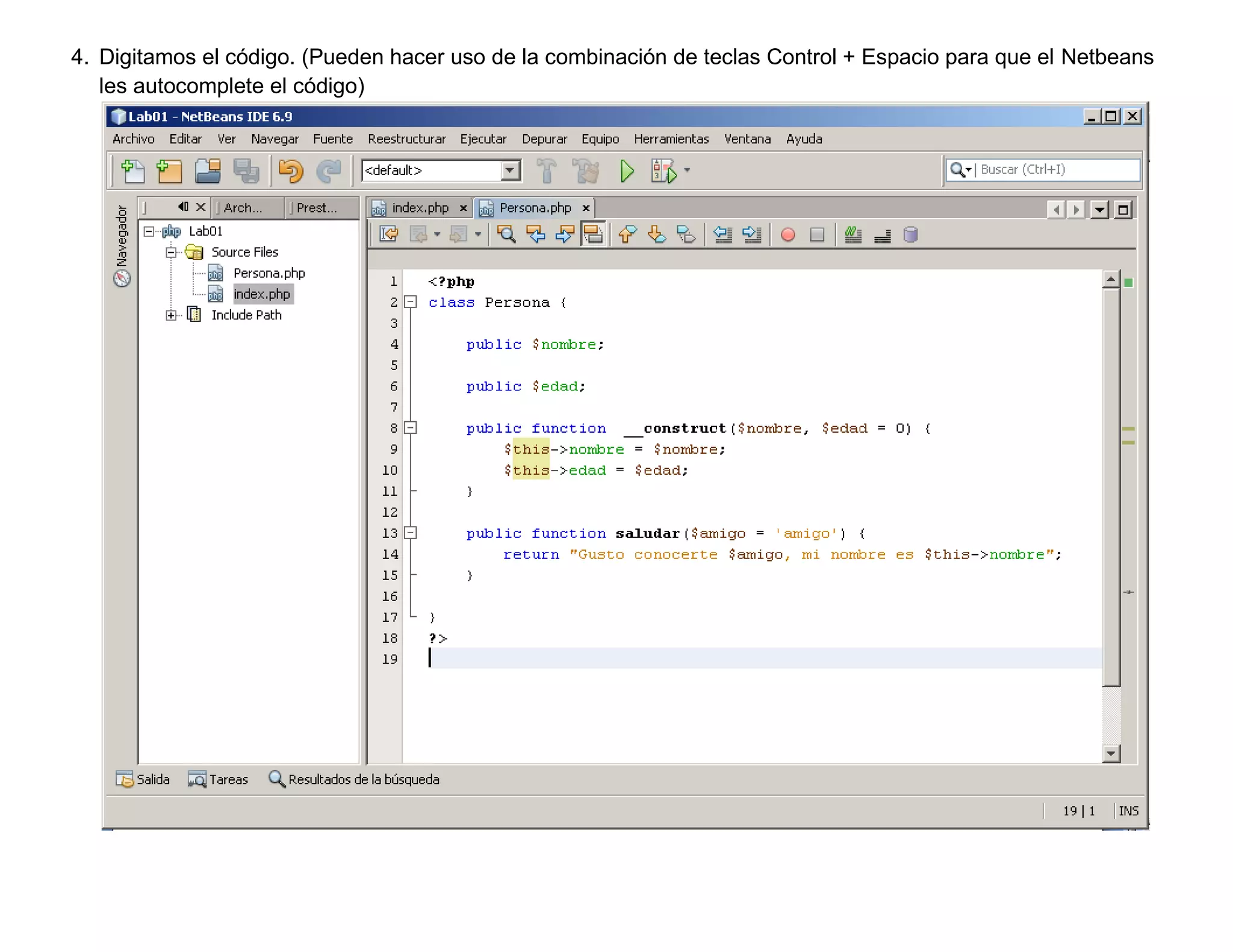Click the Open Project icon

[x=208, y=171]
